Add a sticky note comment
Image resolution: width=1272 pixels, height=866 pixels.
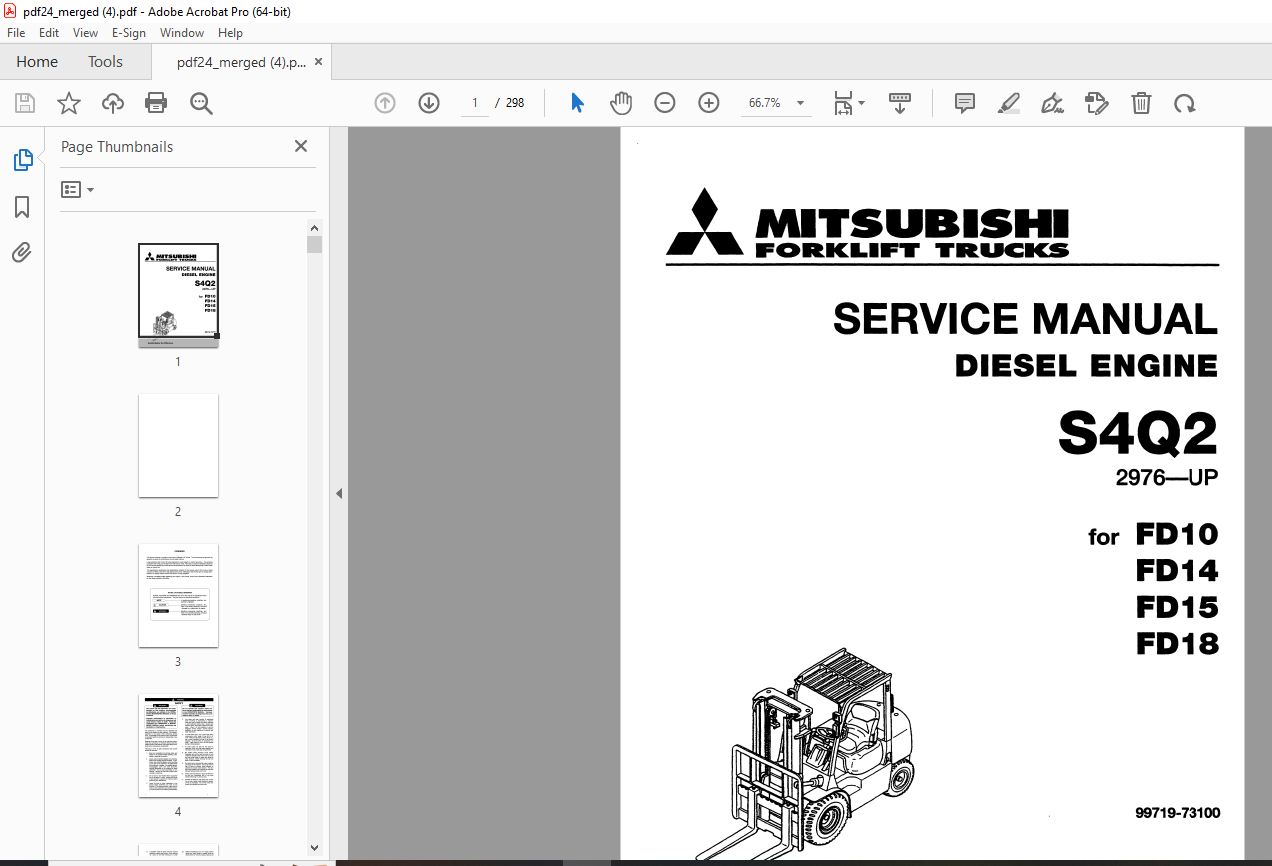coord(964,103)
